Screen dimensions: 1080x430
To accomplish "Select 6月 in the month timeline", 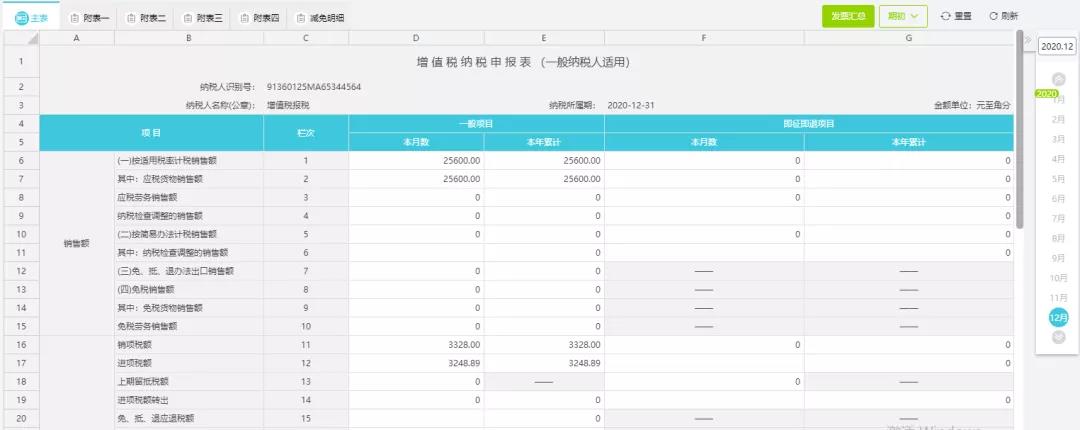I will (1058, 199).
